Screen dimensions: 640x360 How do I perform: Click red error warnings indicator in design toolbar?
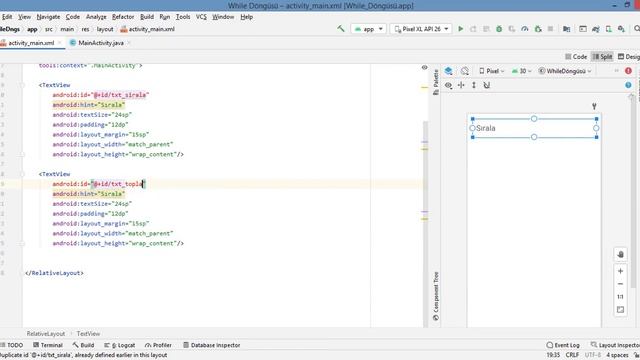pyautogui.click(x=628, y=71)
